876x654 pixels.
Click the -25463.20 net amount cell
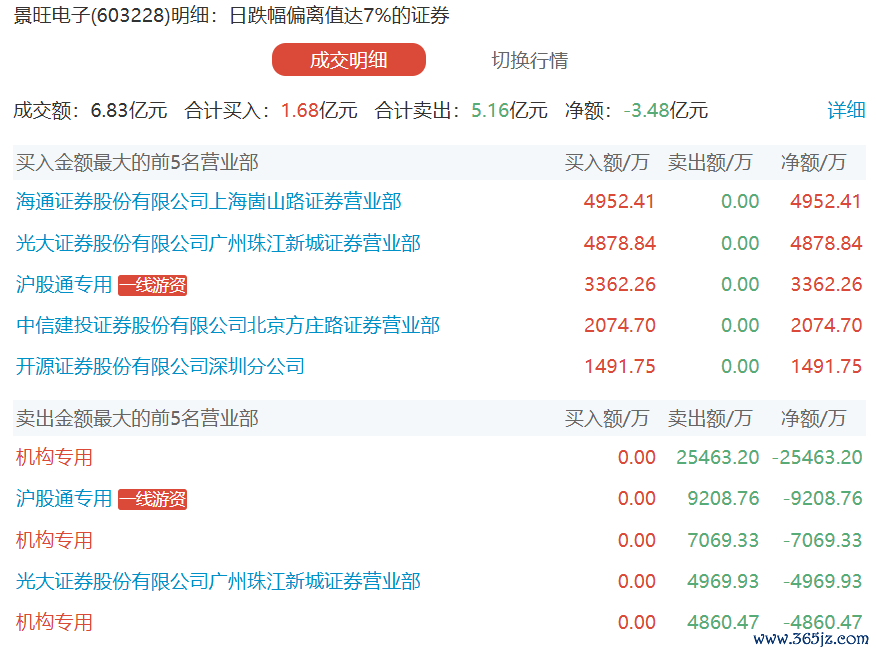click(817, 457)
